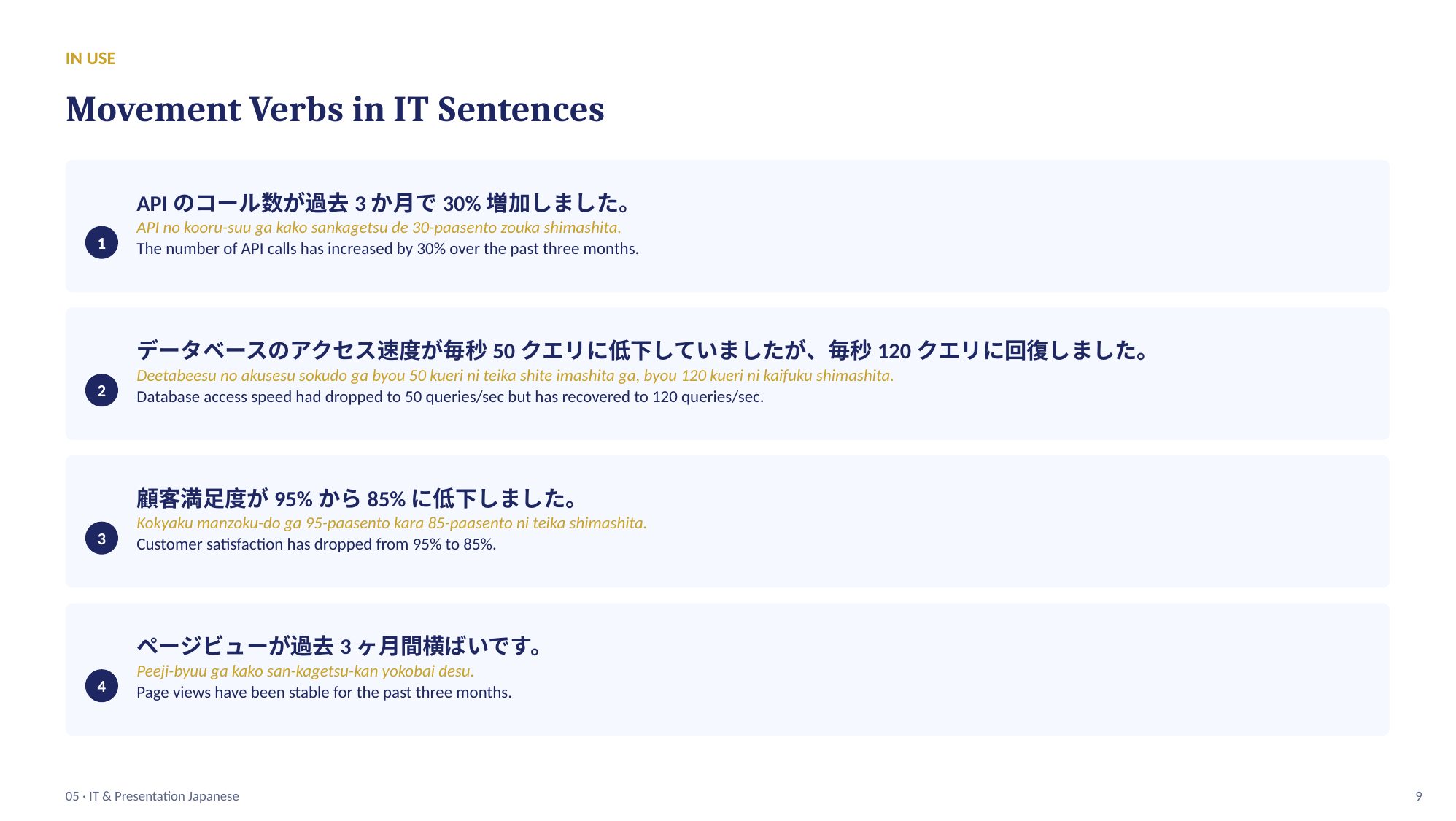Viewport: 1456px width, 821px height.
Task: Click the romaji line starting 'Deetabeesu no akusesu'
Action: pos(515,376)
